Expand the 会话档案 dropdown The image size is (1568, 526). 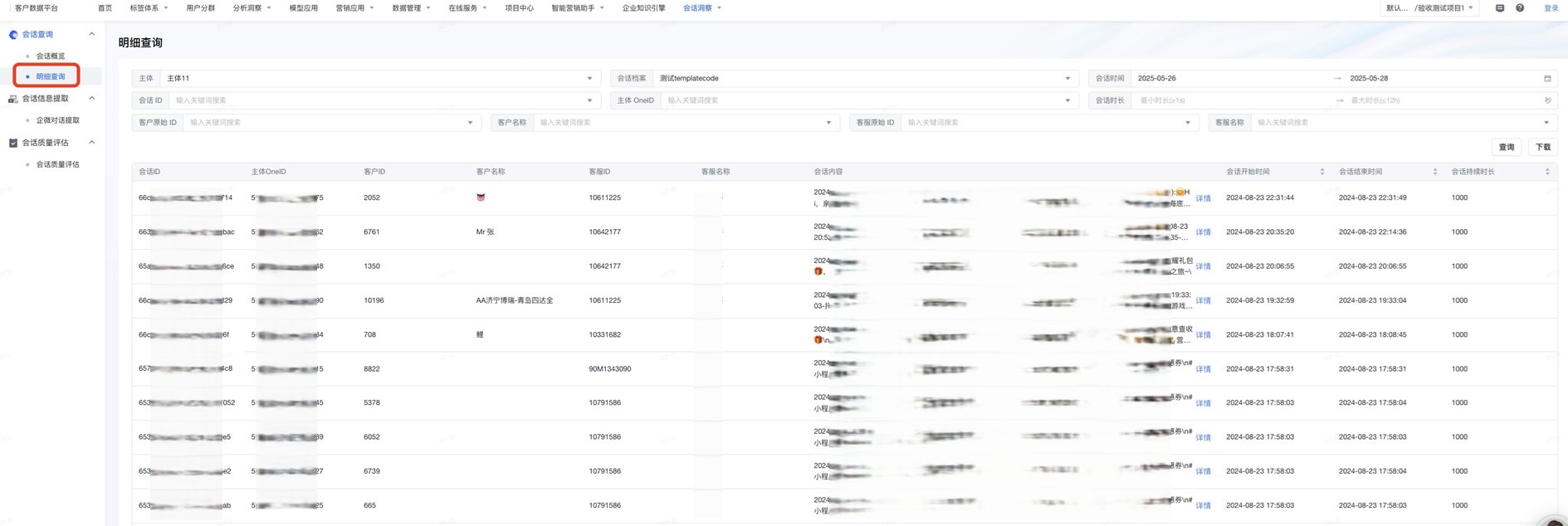863,79
